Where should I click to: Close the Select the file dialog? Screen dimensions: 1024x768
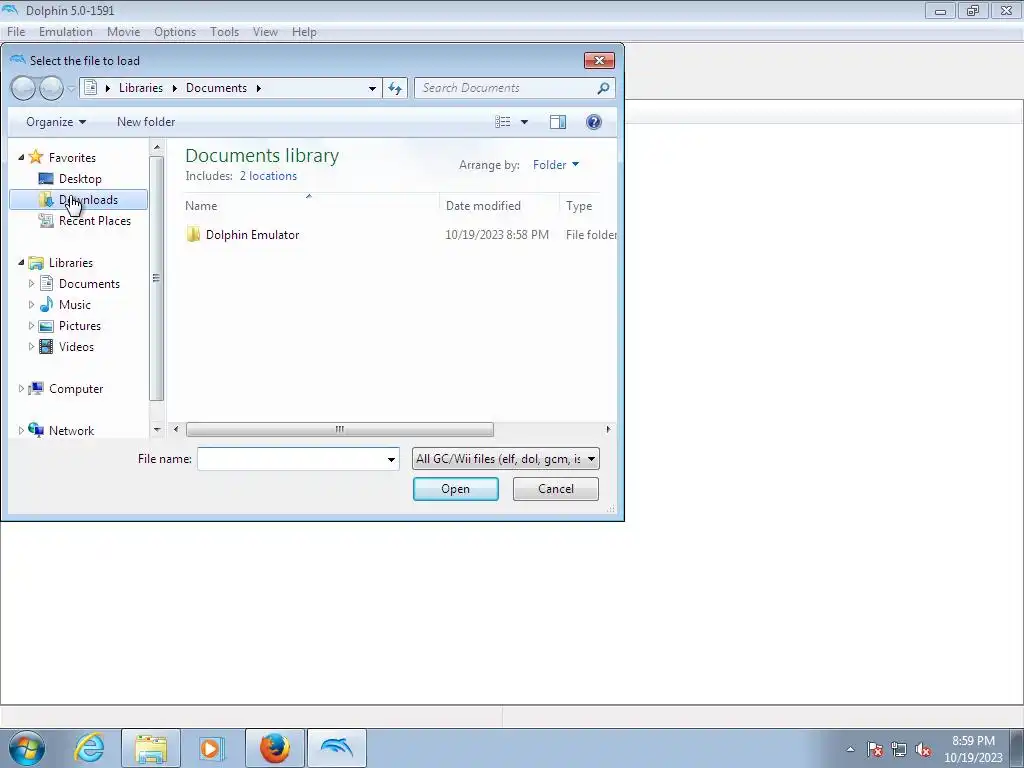pyautogui.click(x=599, y=60)
